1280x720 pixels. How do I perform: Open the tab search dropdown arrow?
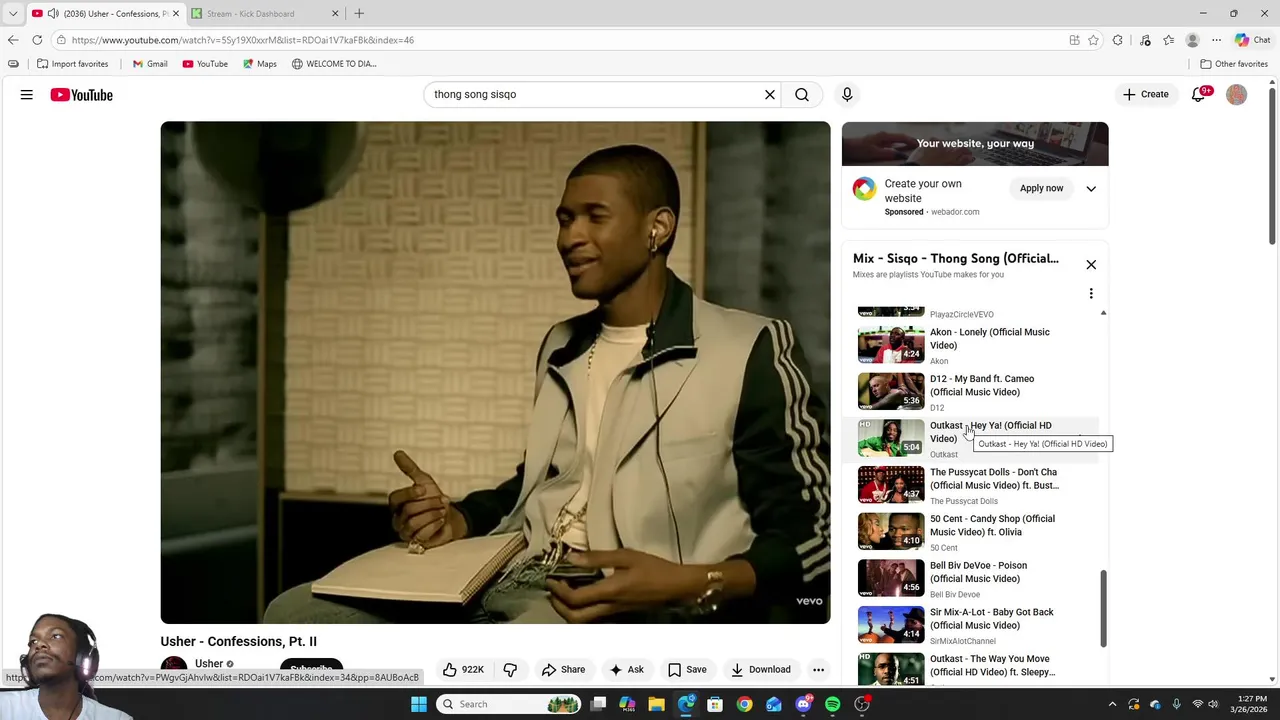(x=13, y=13)
